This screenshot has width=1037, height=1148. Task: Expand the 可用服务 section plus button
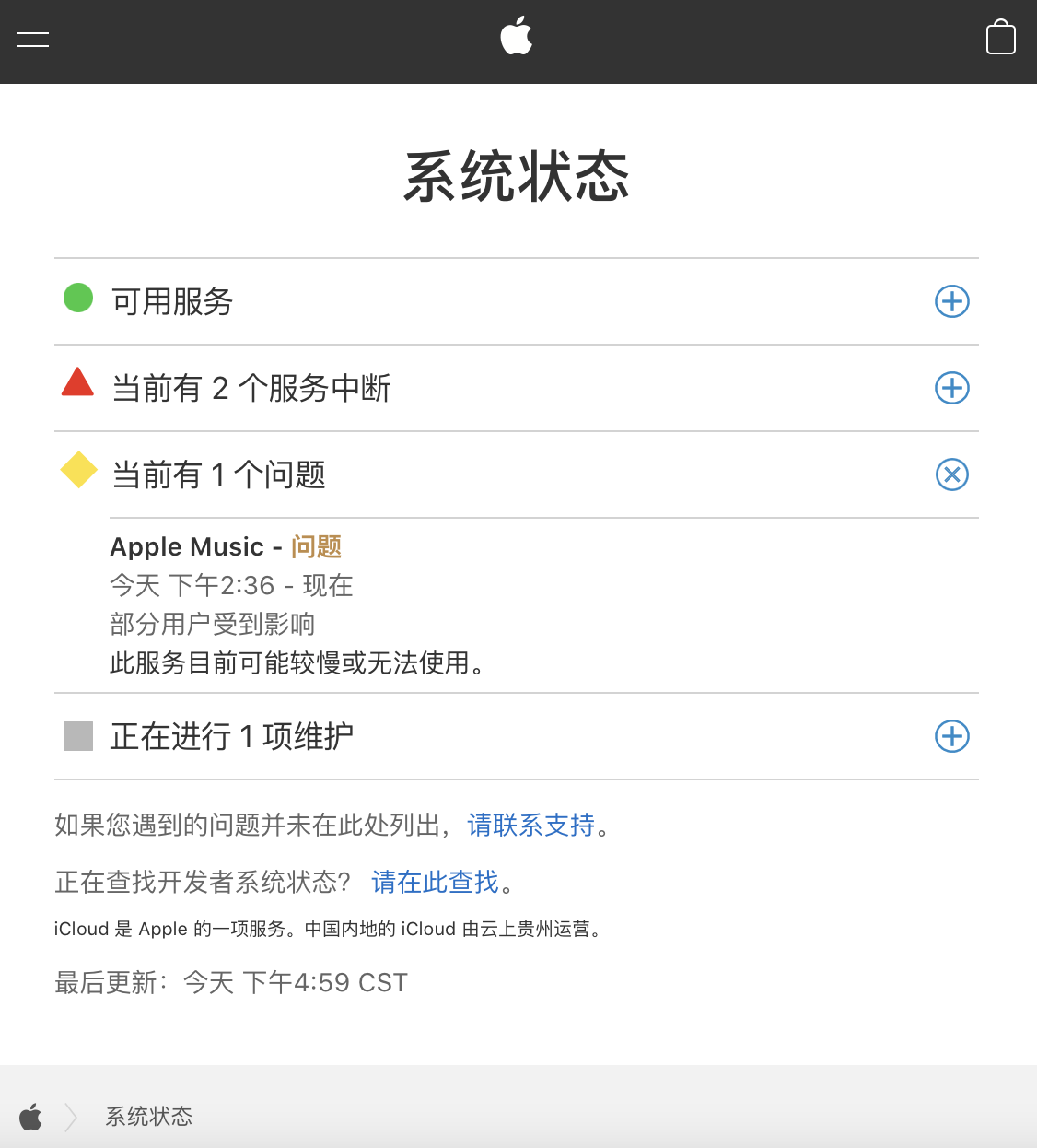[952, 301]
